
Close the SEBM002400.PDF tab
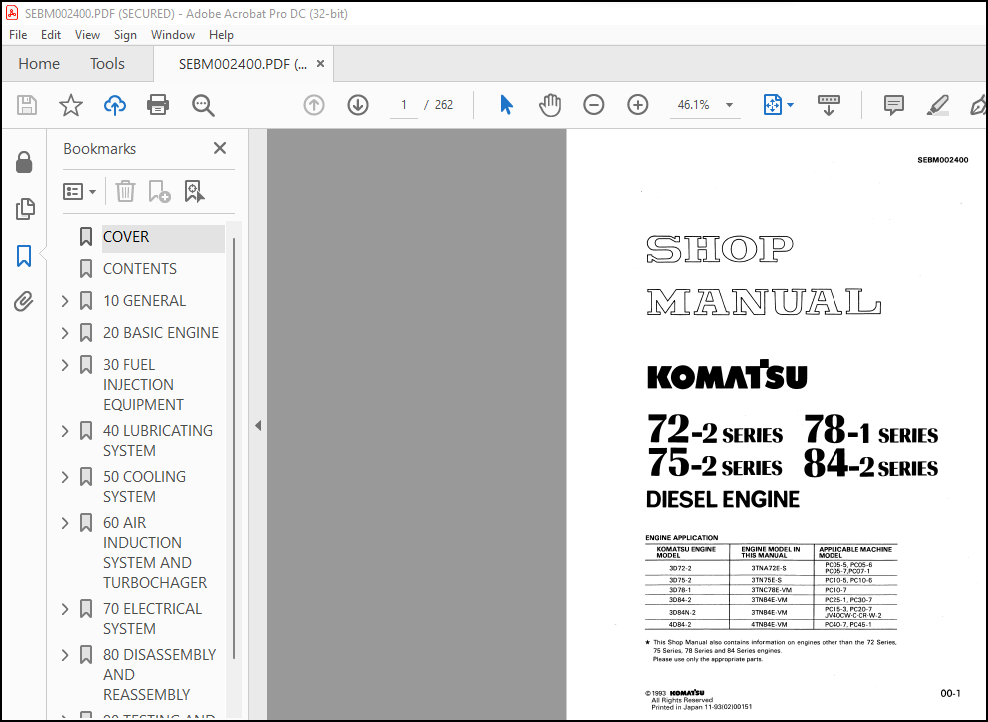[320, 64]
